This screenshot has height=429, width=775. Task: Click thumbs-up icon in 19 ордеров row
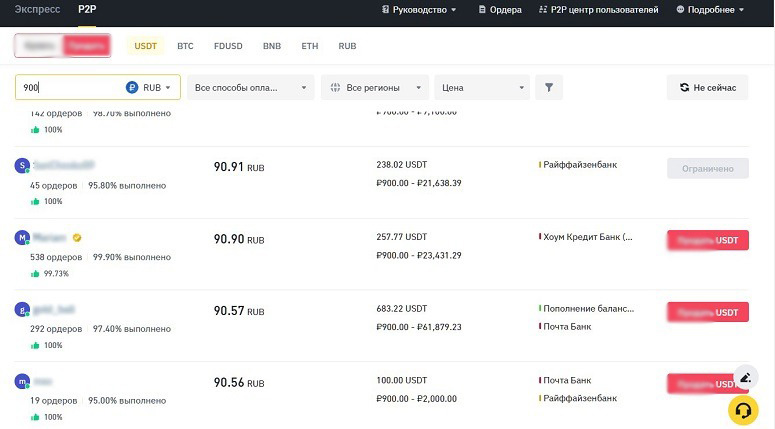click(x=35, y=417)
